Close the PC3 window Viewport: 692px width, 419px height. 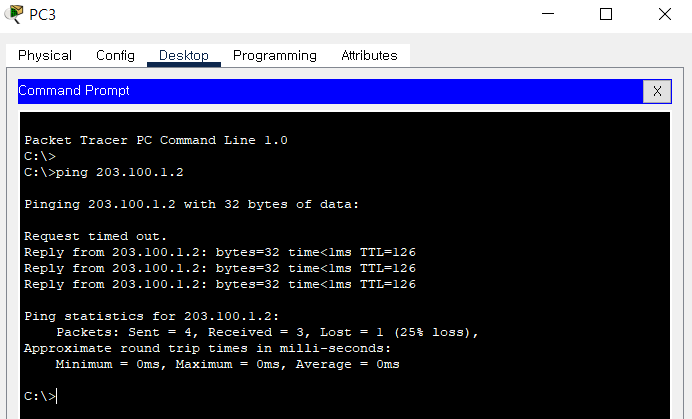click(x=664, y=14)
